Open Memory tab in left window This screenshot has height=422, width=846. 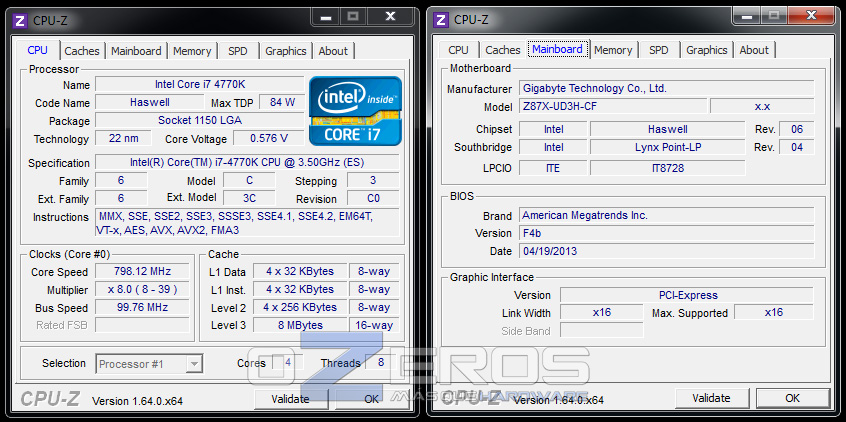click(x=192, y=51)
